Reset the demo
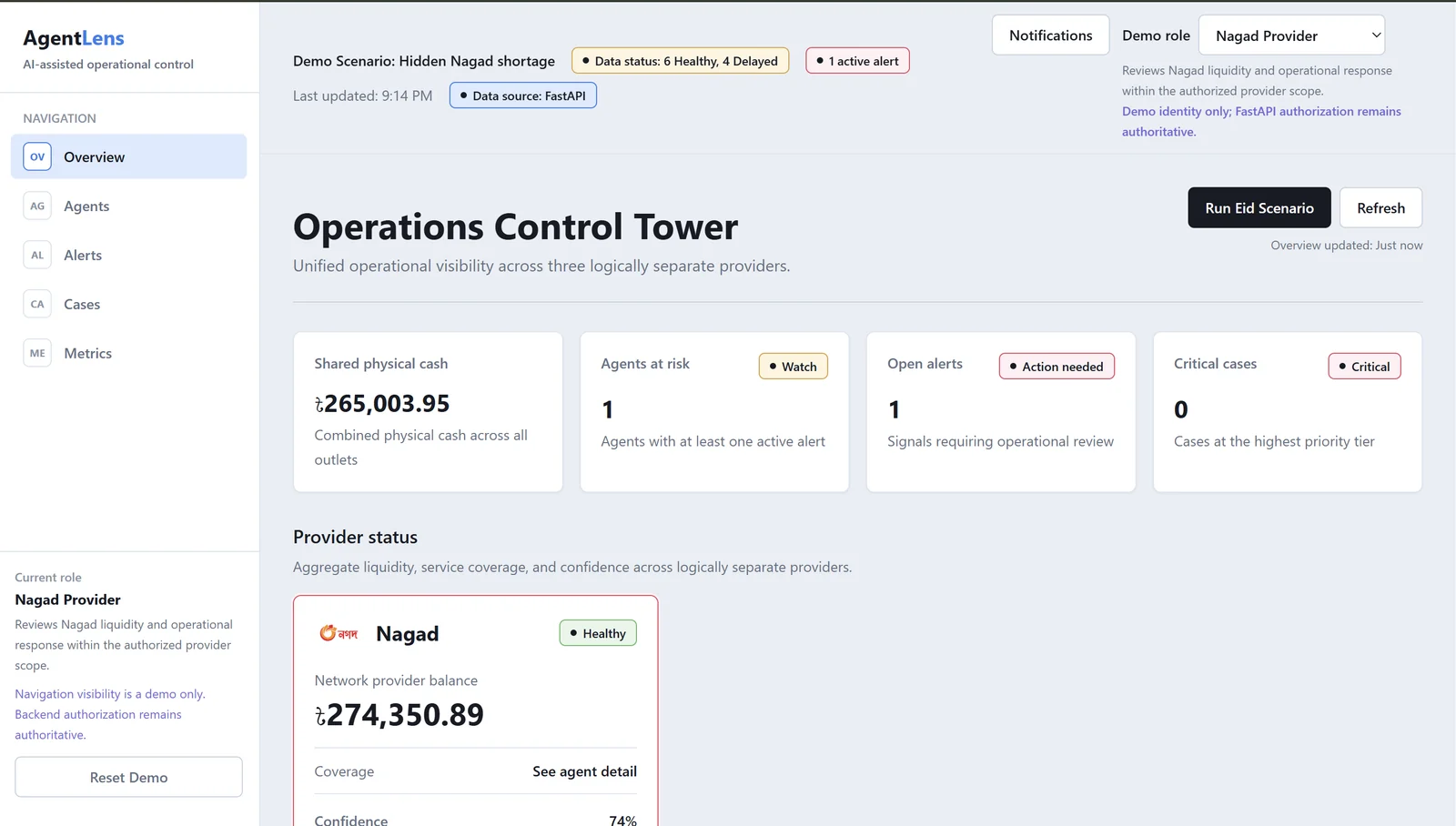This screenshot has height=826, width=1456. (x=128, y=777)
